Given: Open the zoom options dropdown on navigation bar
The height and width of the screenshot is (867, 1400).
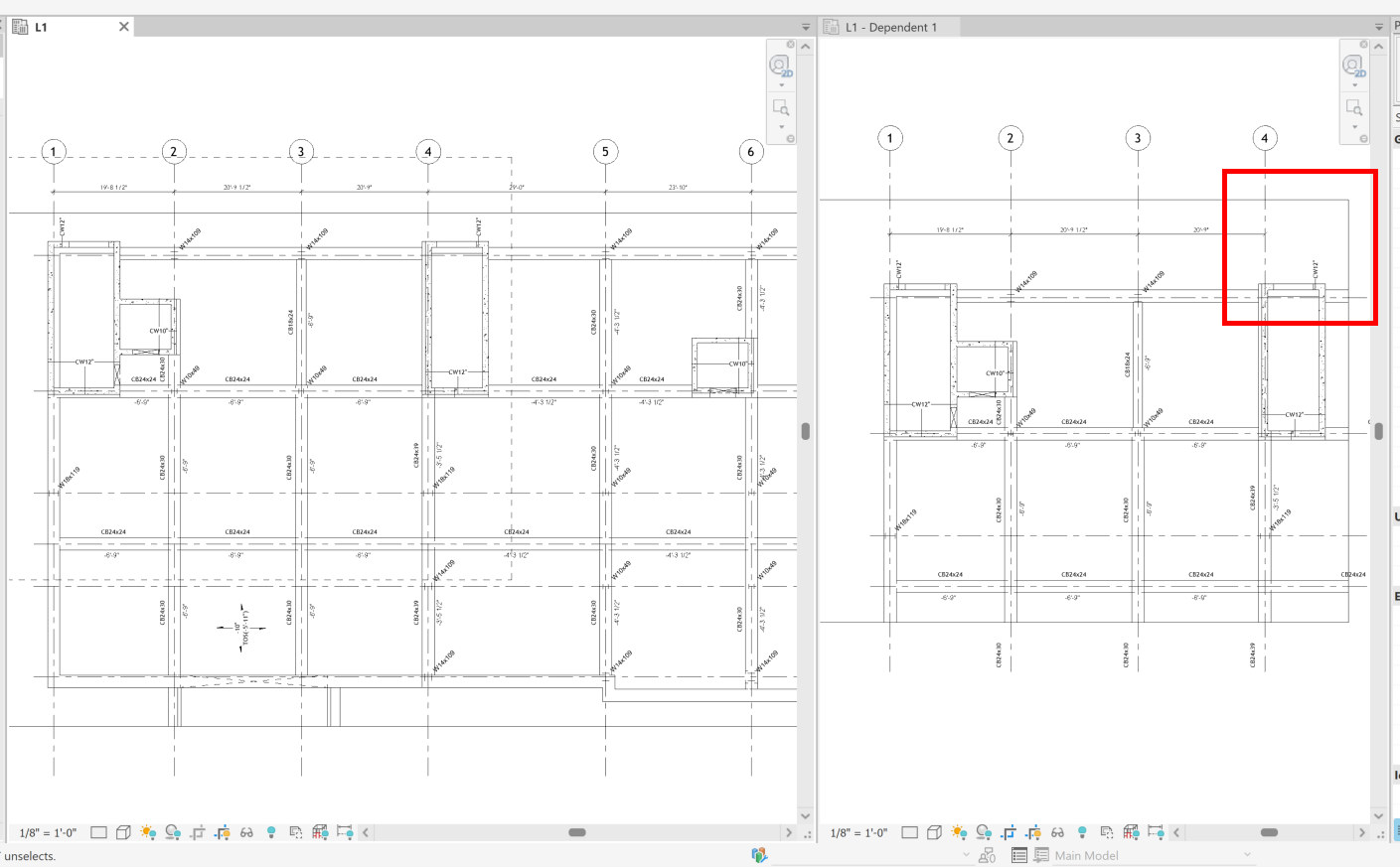Looking at the screenshot, I should (x=781, y=125).
